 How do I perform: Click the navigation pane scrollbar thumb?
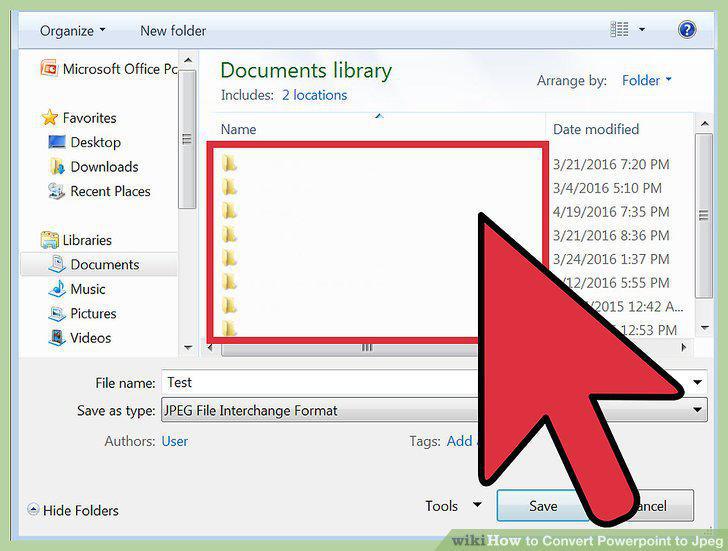[x=188, y=139]
